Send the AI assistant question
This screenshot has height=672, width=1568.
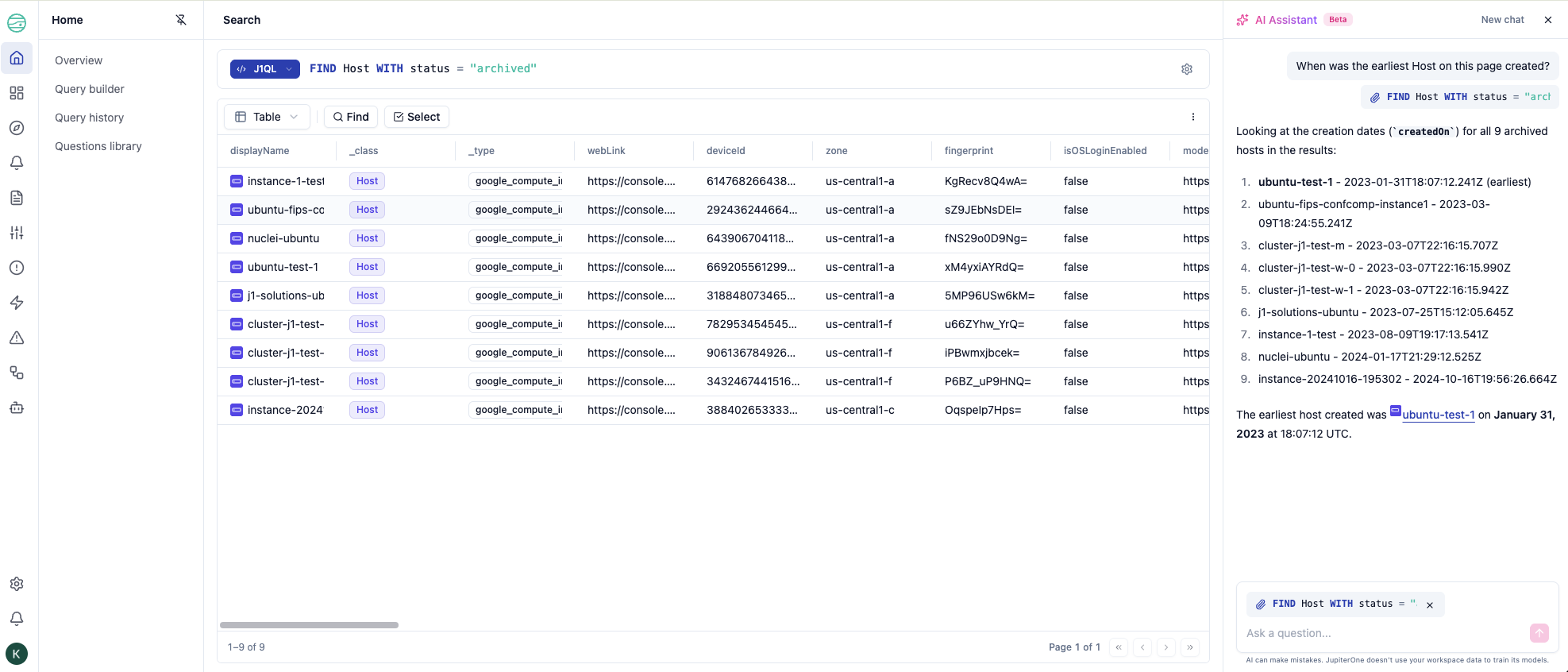point(1539,633)
